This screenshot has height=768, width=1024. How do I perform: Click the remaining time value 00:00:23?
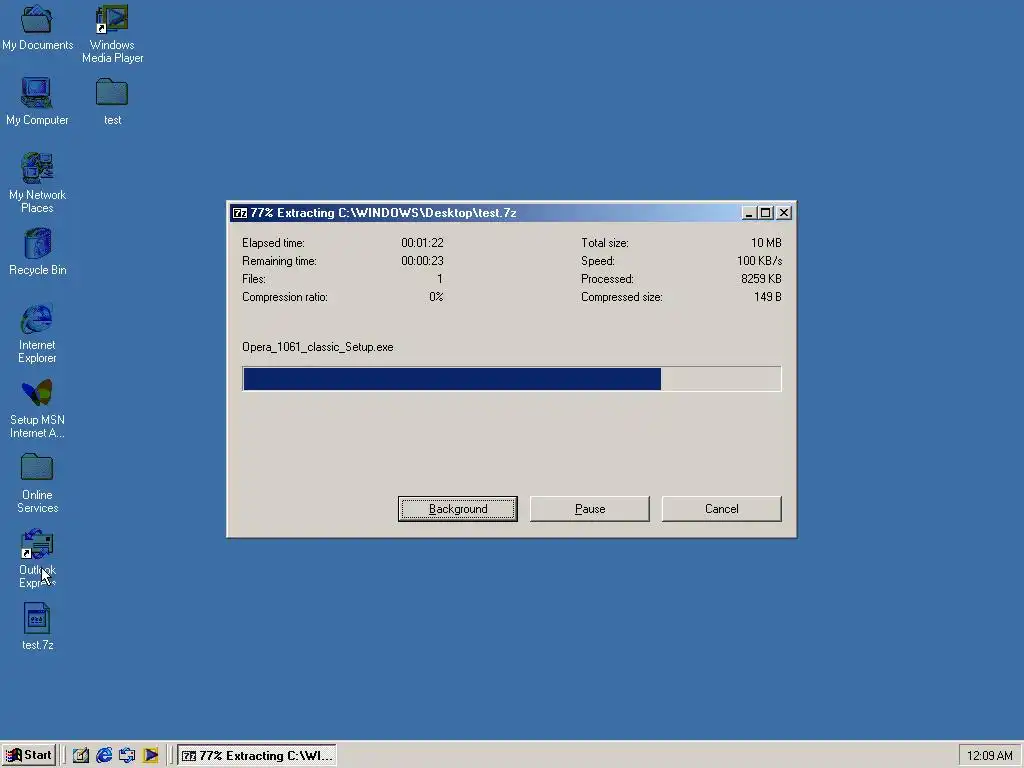[422, 261]
